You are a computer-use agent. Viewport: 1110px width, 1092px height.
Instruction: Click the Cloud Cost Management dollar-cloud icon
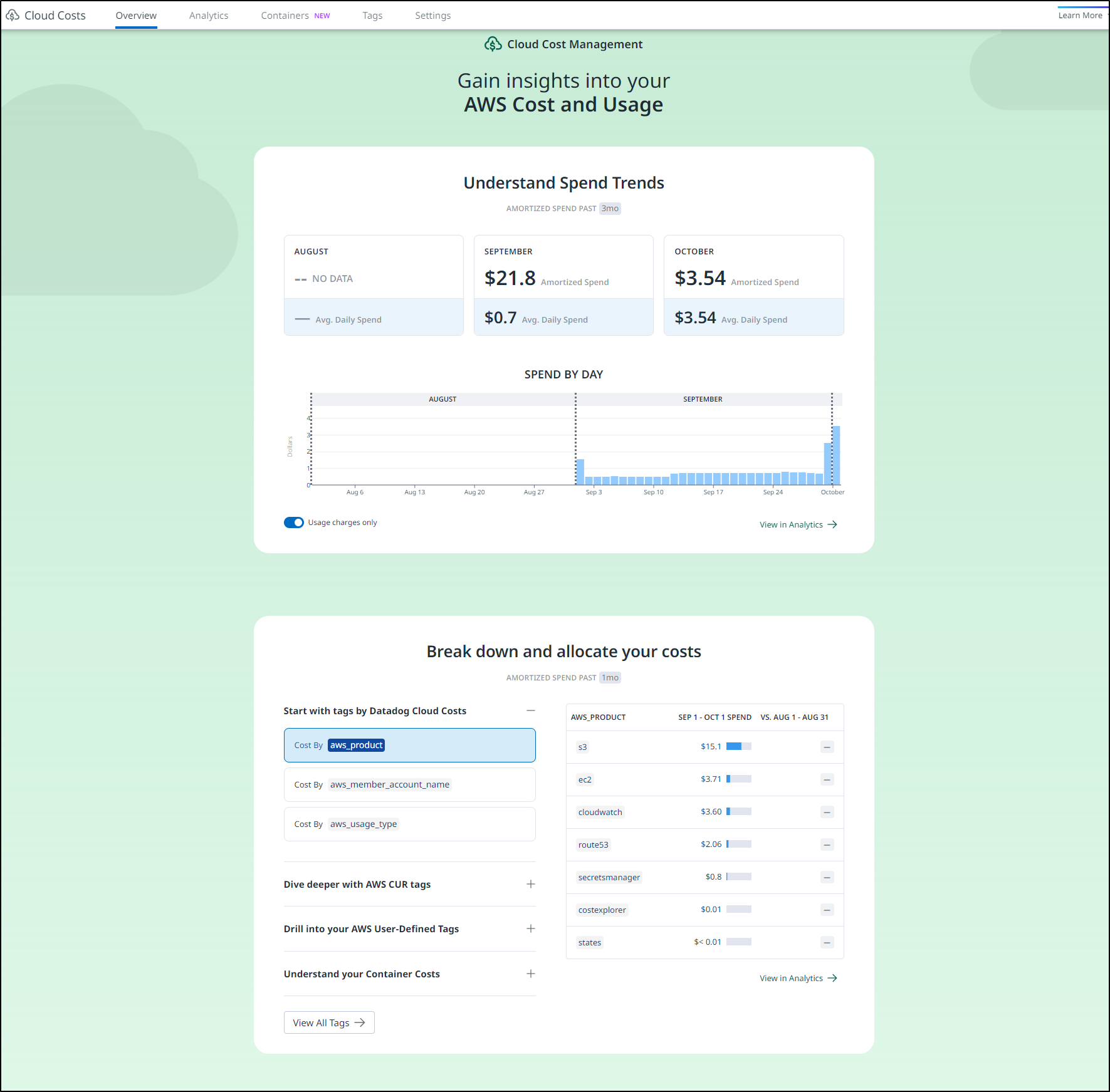pos(493,44)
